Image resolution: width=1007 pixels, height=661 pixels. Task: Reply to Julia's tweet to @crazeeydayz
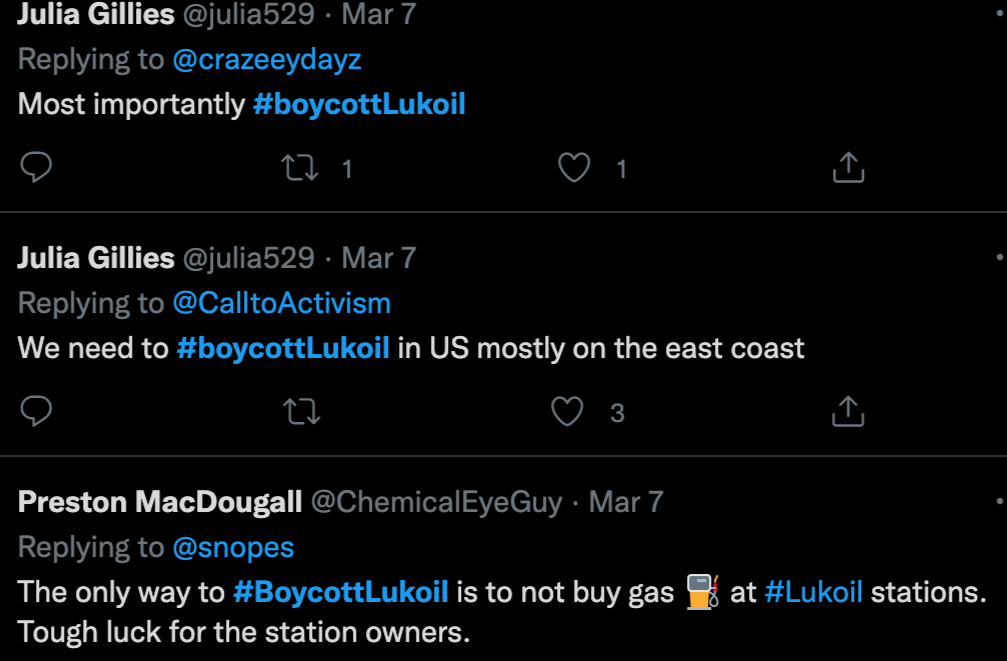click(x=36, y=168)
